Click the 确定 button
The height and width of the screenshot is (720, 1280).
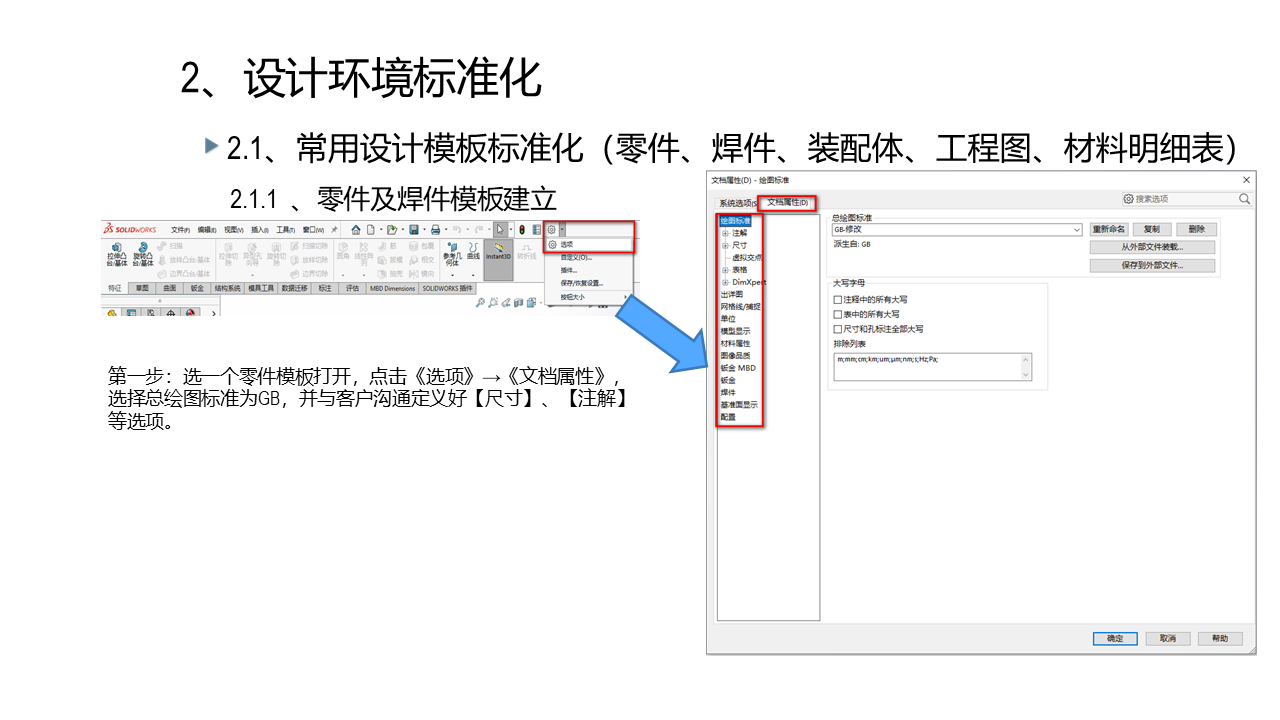click(1115, 638)
